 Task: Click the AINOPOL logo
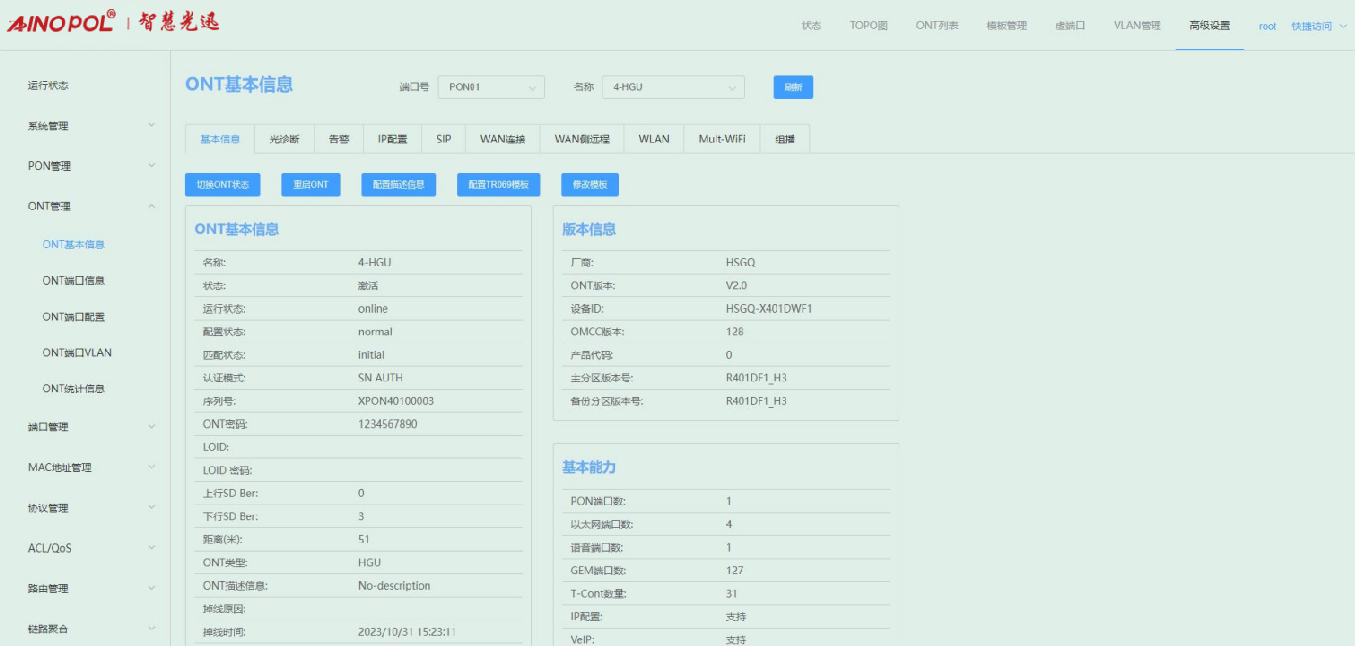[x=62, y=23]
